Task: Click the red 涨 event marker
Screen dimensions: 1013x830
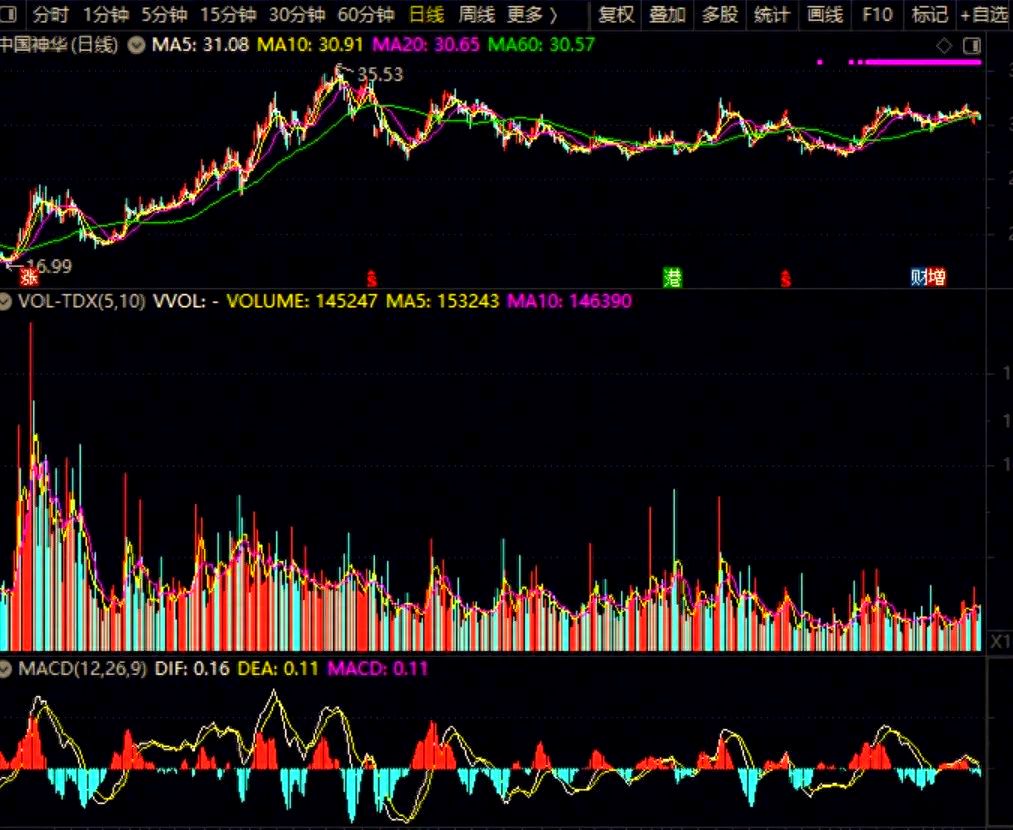Action: [x=28, y=278]
